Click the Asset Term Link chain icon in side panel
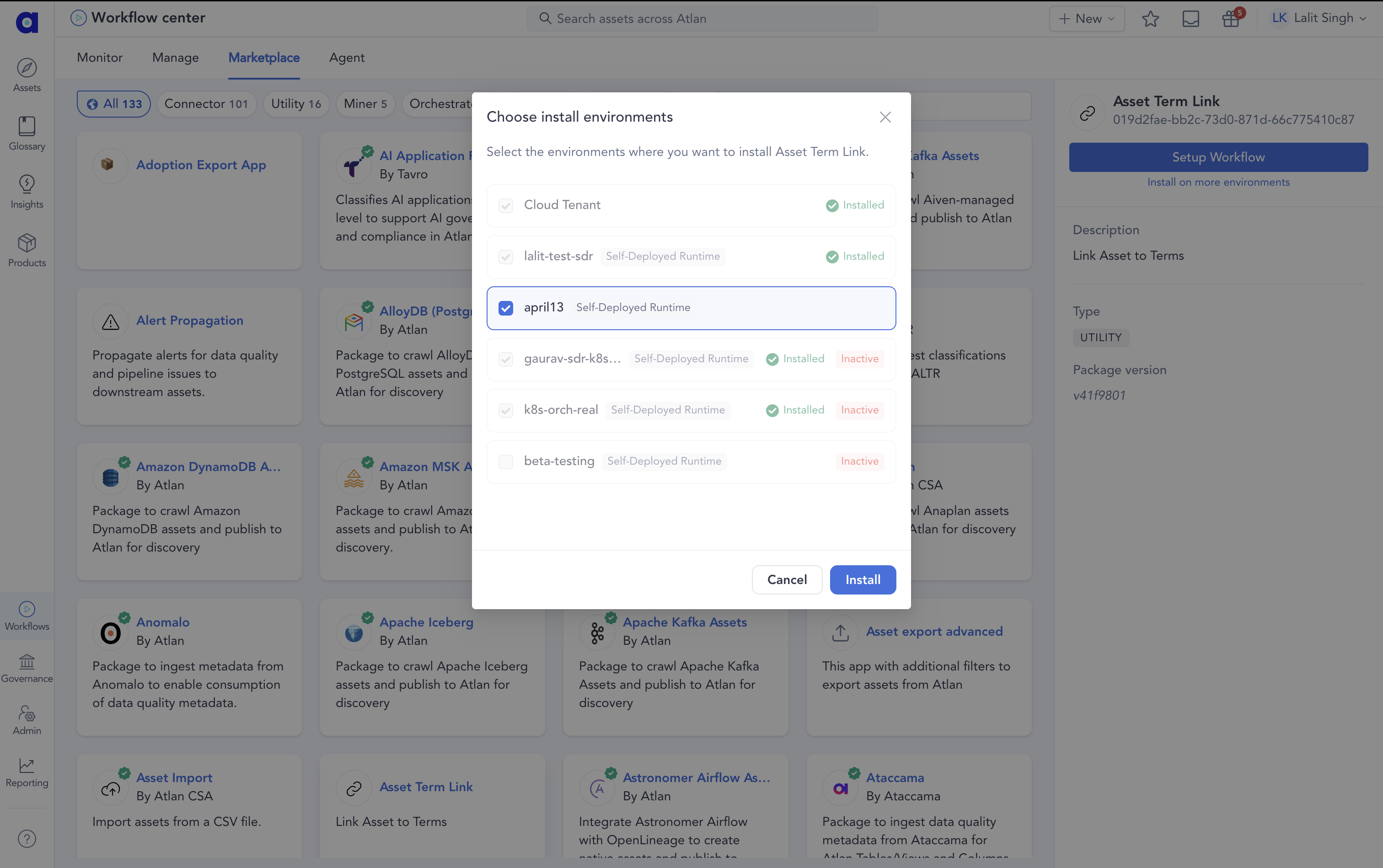This screenshot has width=1383, height=868. [x=1087, y=113]
